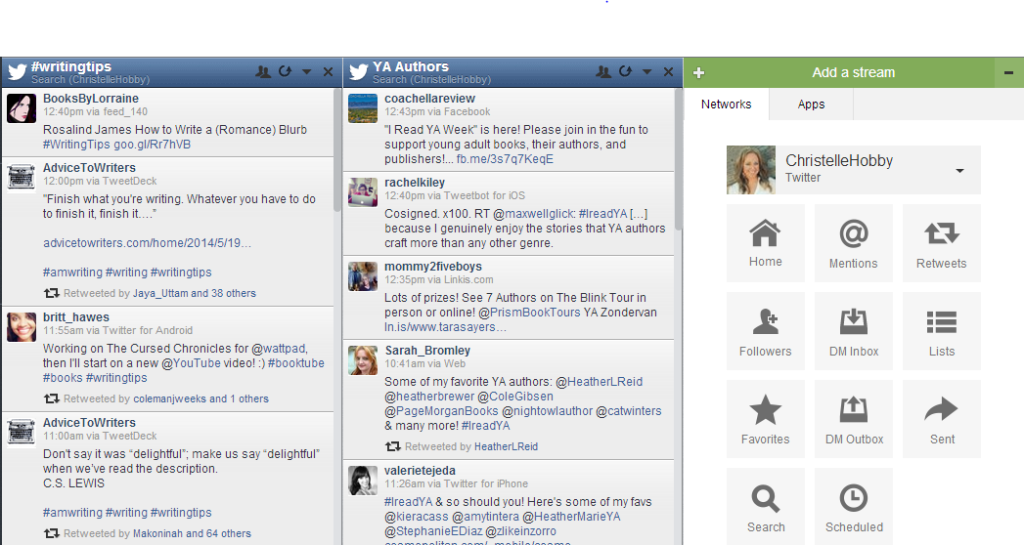Open the Scheduled clock stream
The width and height of the screenshot is (1024, 545).
coord(853,507)
